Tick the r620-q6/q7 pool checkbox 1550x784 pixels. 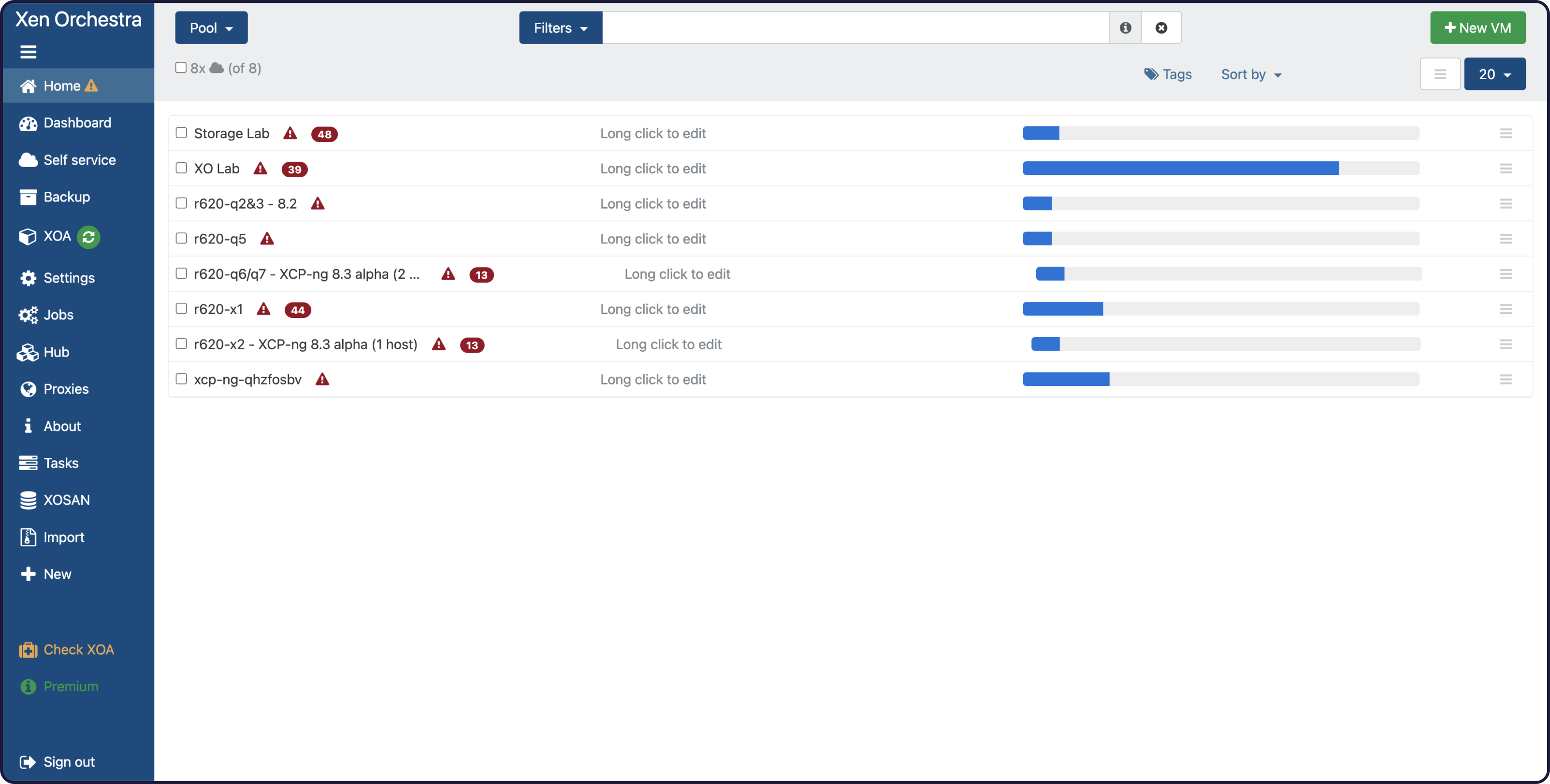(x=181, y=273)
